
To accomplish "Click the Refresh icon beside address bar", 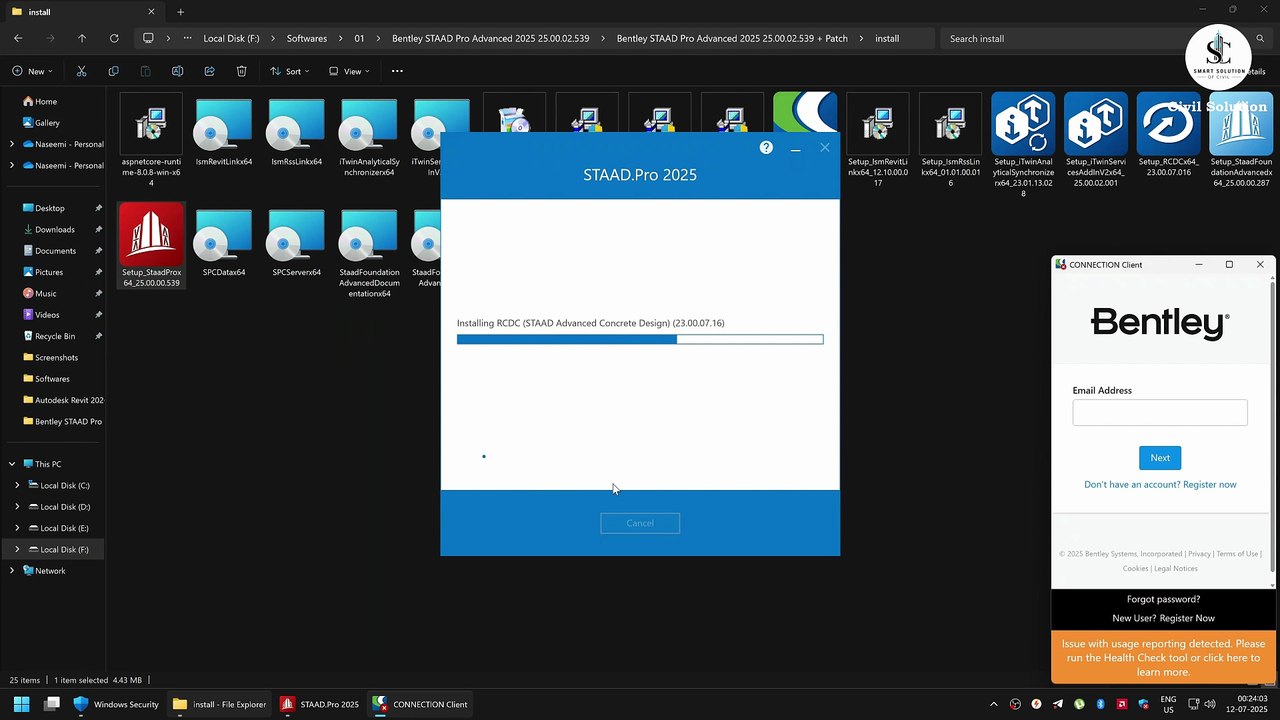I will [114, 38].
